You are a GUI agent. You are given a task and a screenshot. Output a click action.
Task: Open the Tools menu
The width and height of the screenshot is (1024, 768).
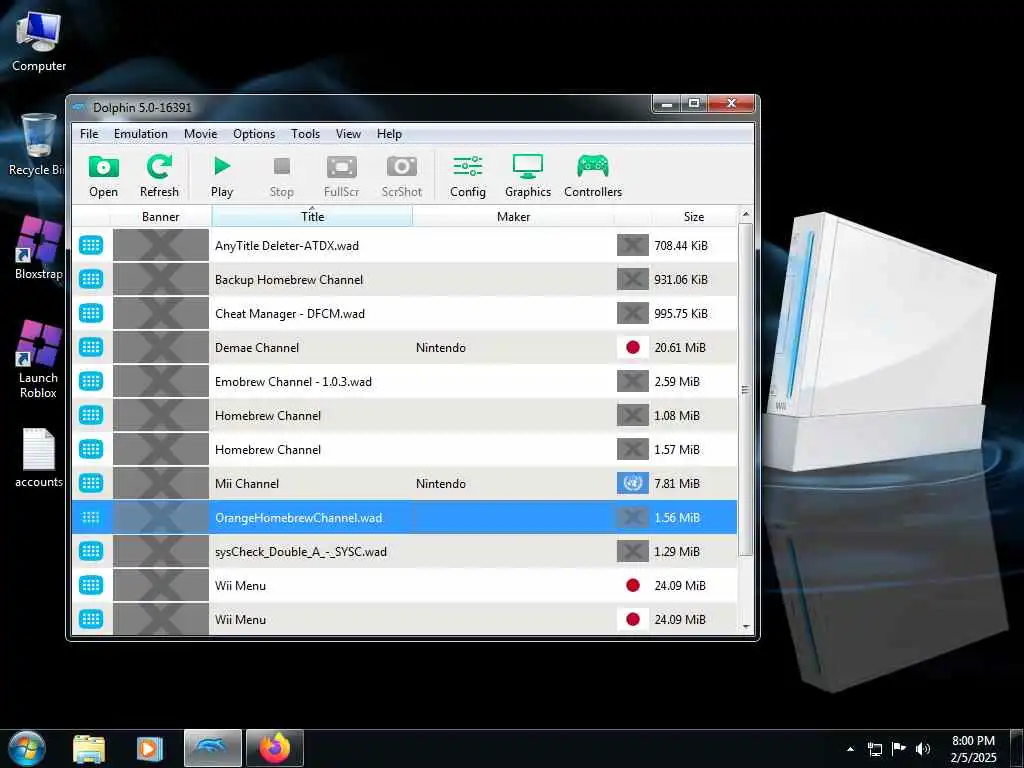coord(305,134)
